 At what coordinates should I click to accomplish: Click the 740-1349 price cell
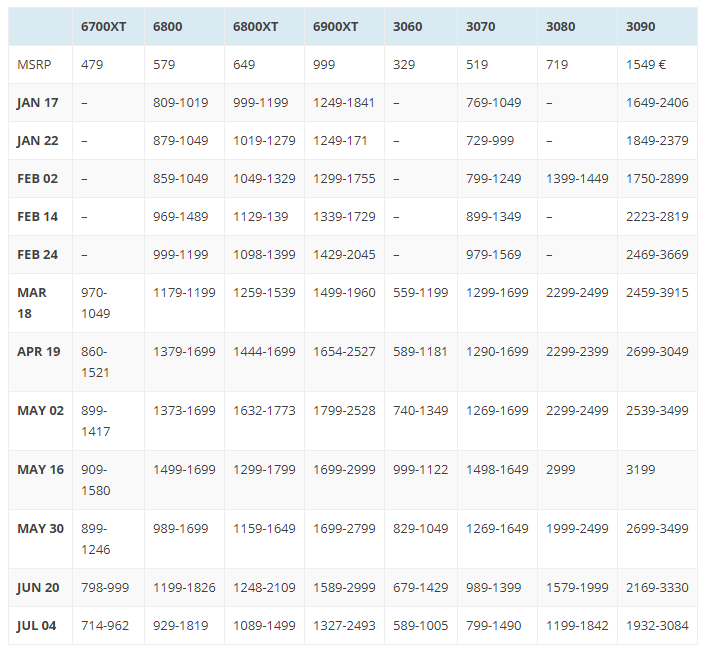coord(420,410)
